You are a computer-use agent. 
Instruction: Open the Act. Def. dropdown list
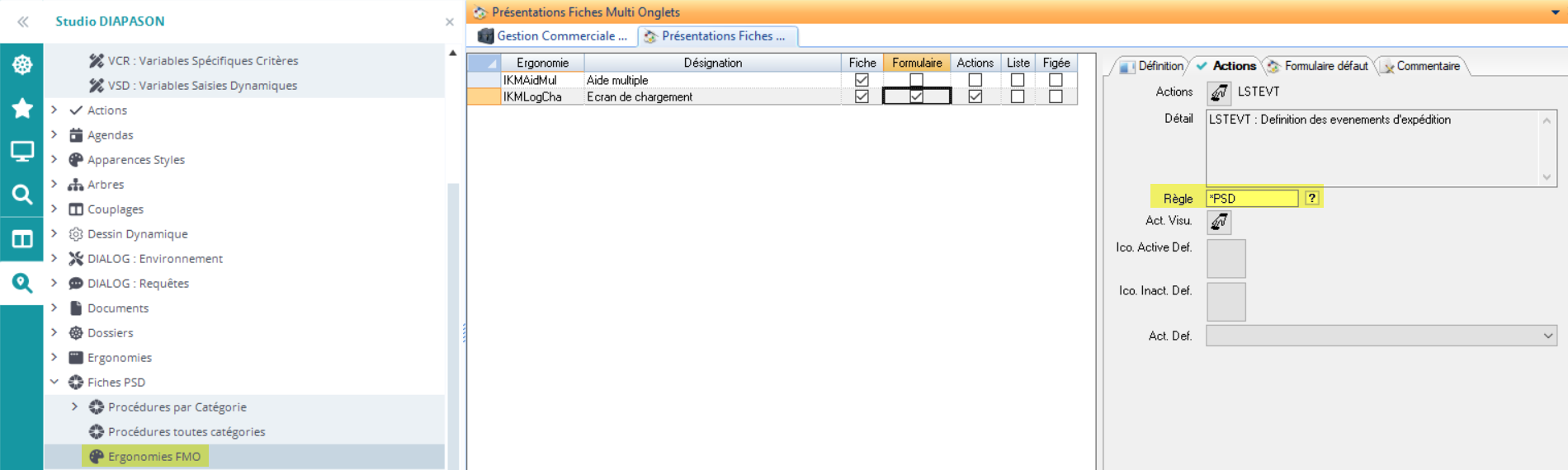click(1547, 336)
